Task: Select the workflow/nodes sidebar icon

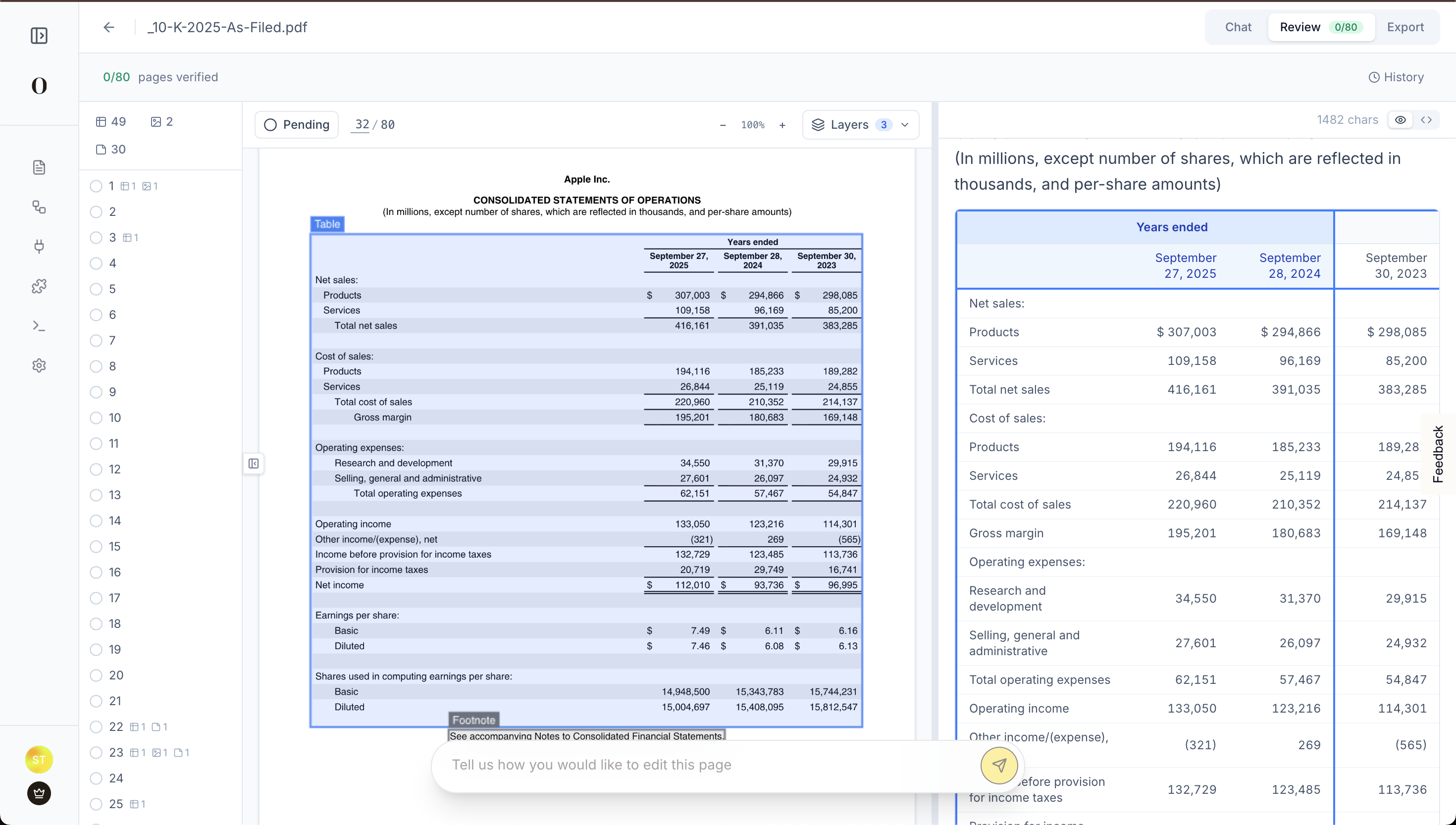Action: click(x=39, y=207)
